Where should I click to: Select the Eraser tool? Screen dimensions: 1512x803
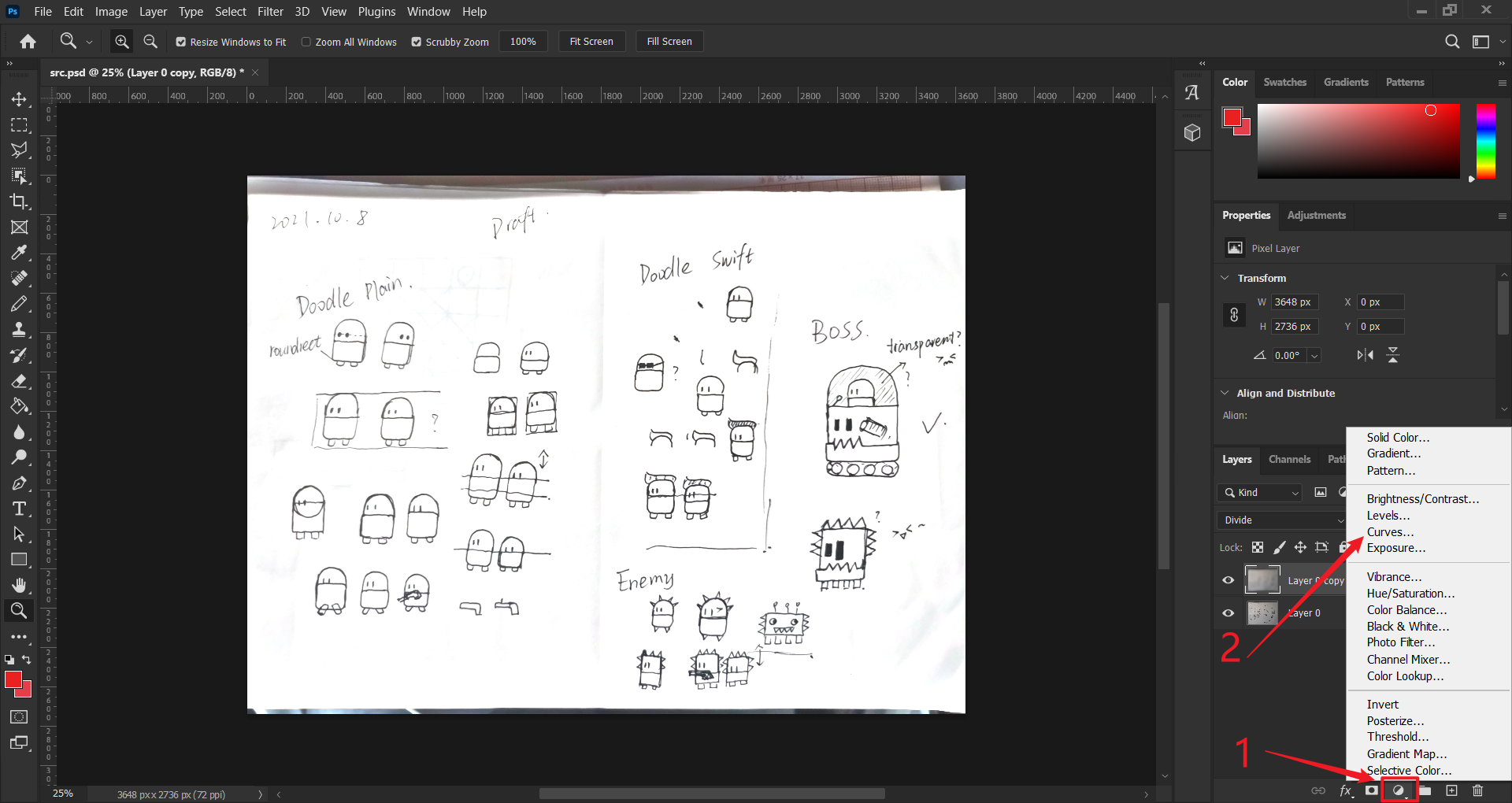click(x=19, y=381)
